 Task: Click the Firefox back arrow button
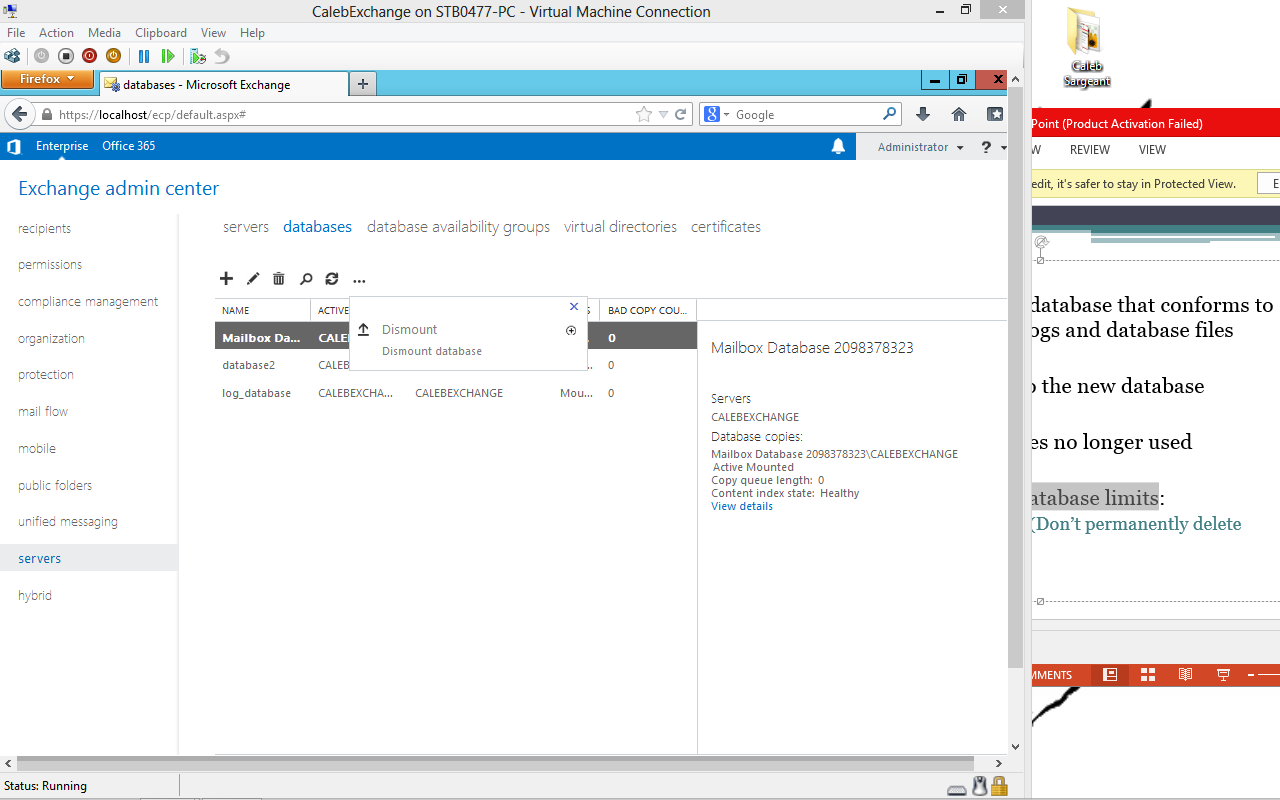[19, 114]
